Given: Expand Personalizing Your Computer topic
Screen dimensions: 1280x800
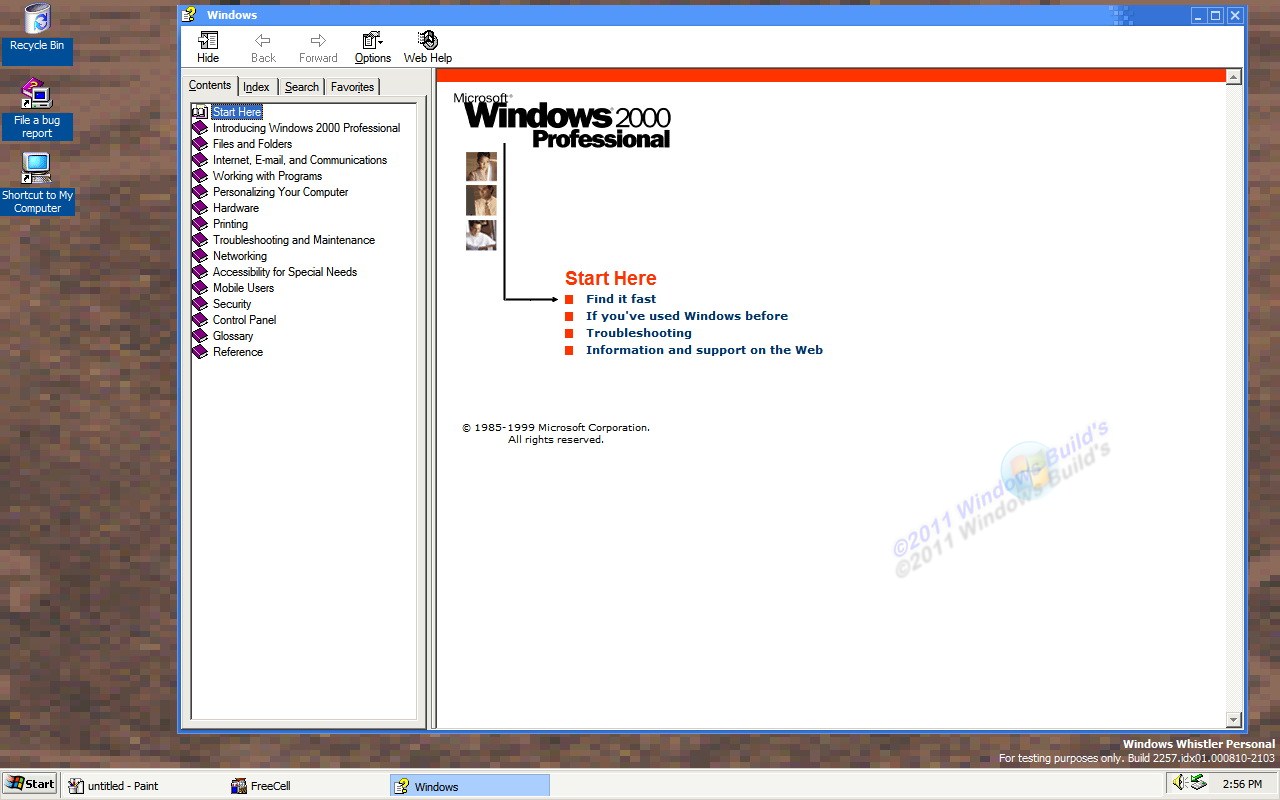Looking at the screenshot, I should 280,192.
